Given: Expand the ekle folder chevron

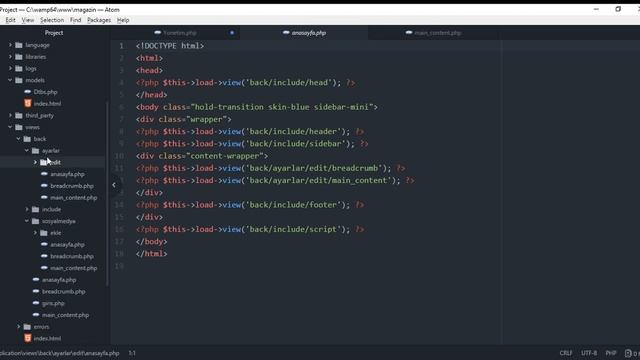Looking at the screenshot, I should coord(36,233).
